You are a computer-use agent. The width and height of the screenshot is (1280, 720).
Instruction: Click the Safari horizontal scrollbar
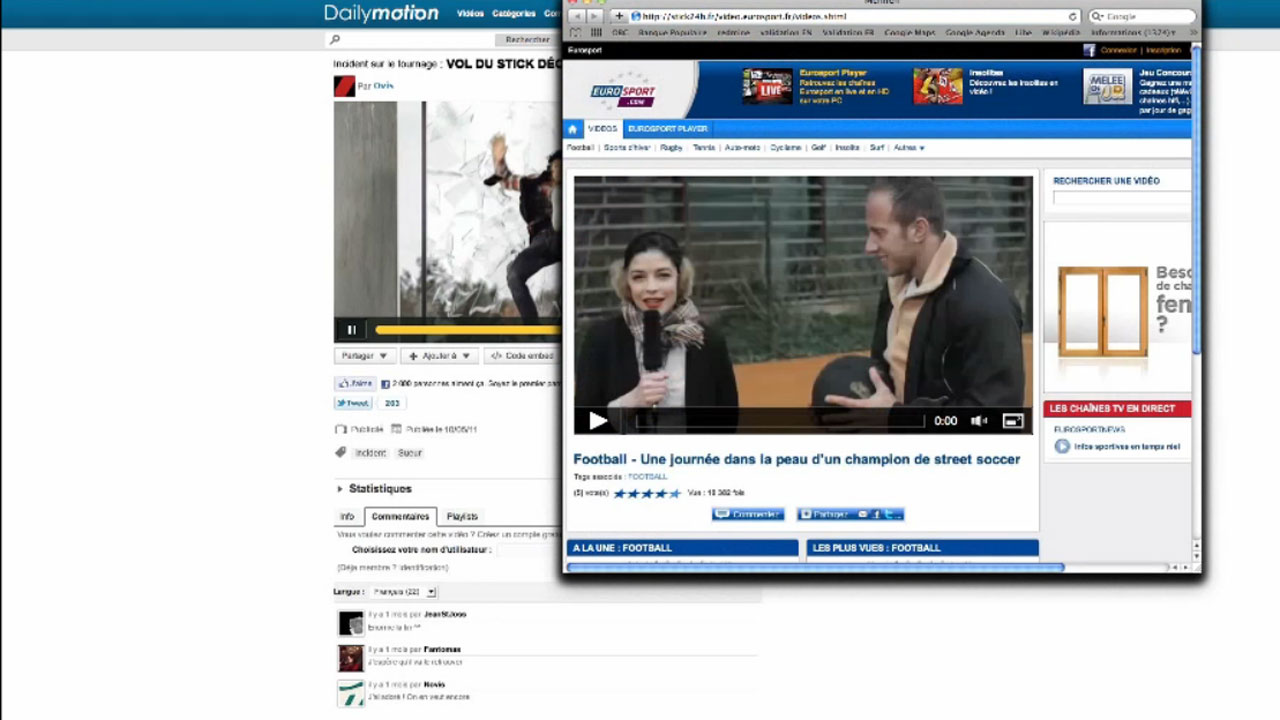pos(815,568)
